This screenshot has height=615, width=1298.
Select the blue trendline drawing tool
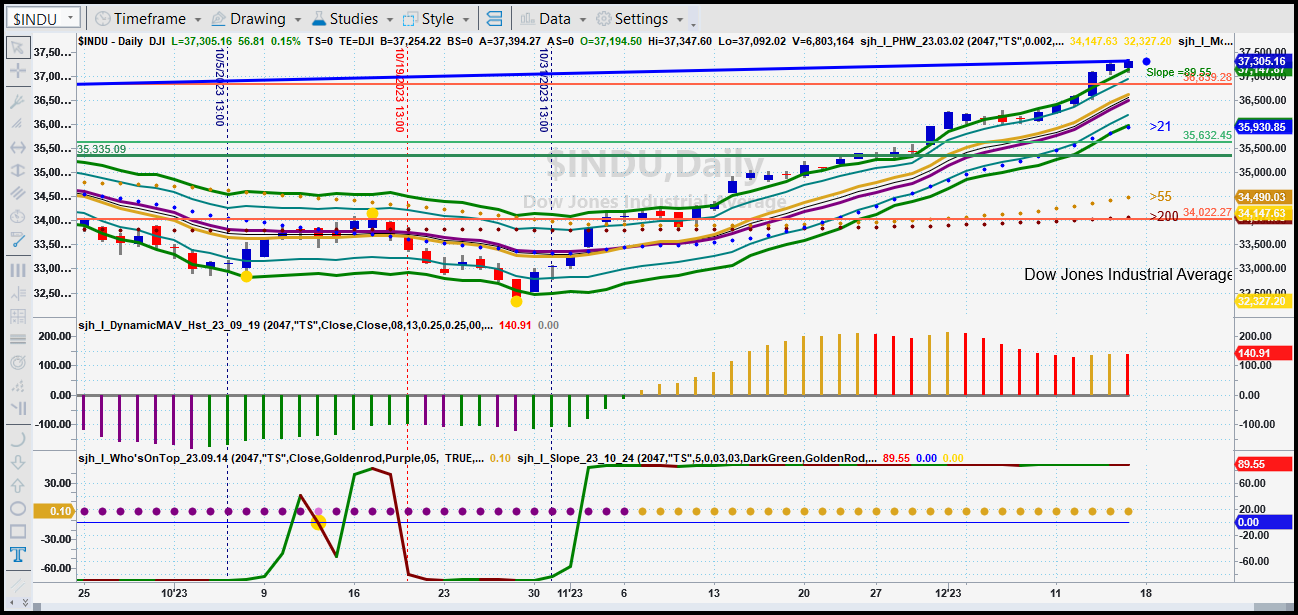17,240
